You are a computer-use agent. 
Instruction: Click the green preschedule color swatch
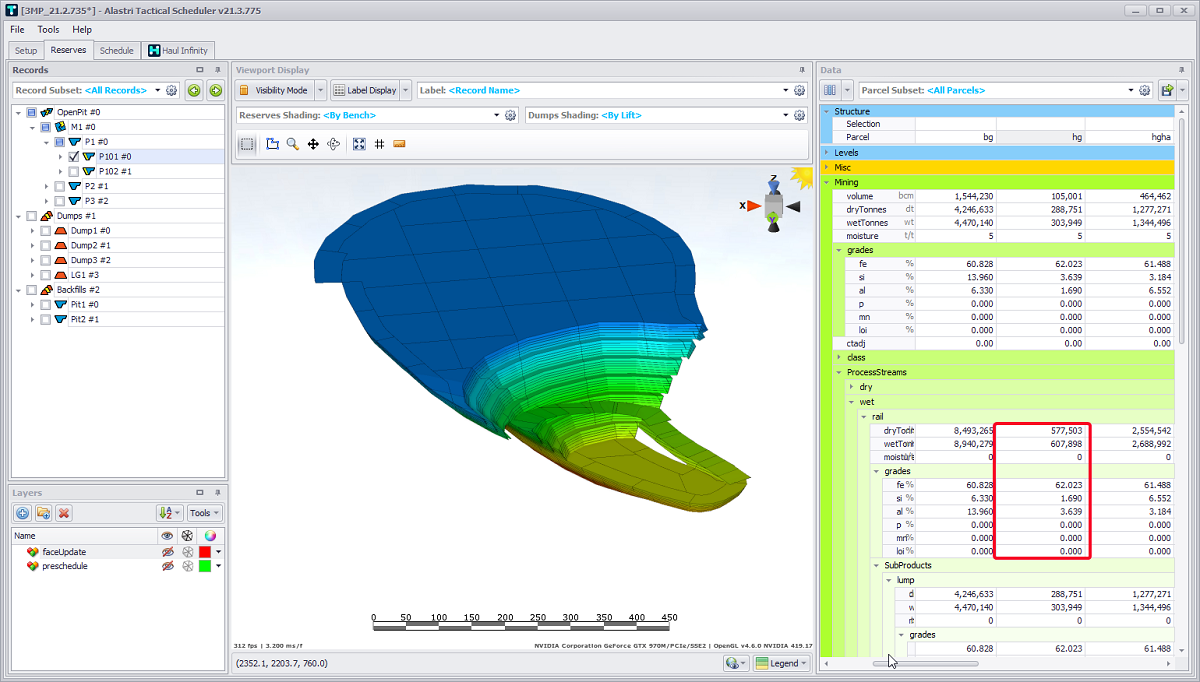tap(205, 567)
